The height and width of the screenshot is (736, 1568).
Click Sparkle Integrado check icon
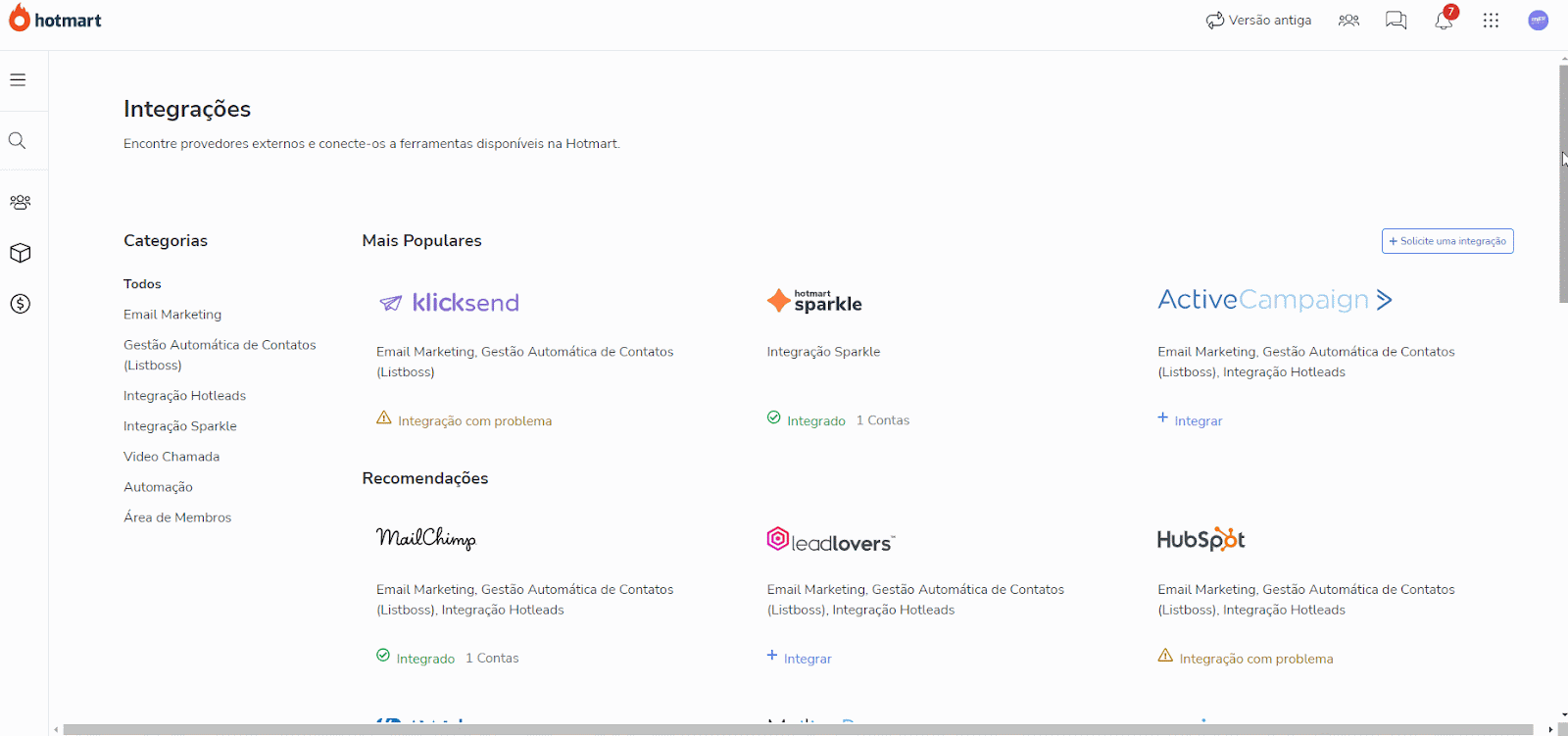point(774,417)
